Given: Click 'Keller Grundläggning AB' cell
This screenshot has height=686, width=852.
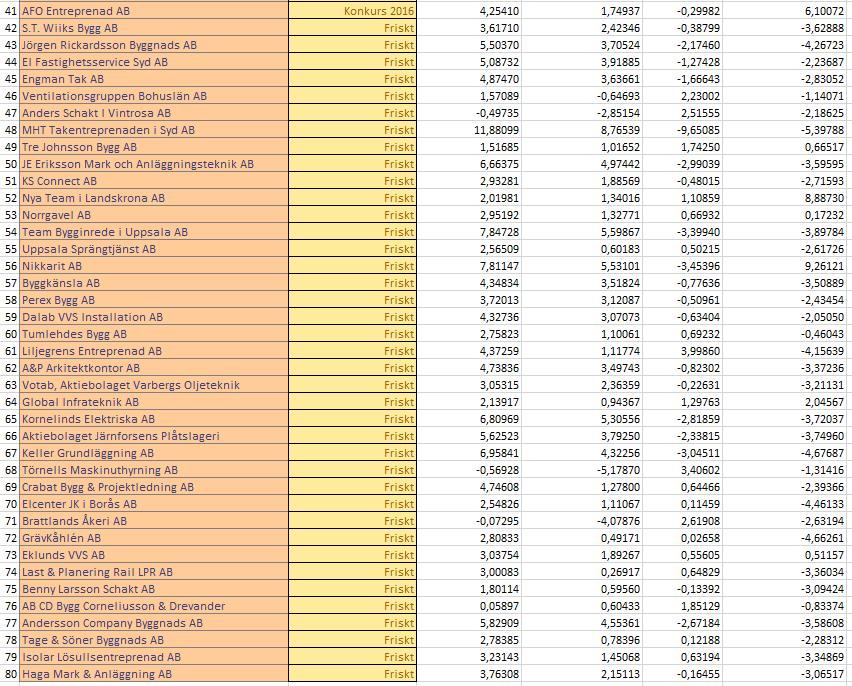Looking at the screenshot, I should pos(154,453).
